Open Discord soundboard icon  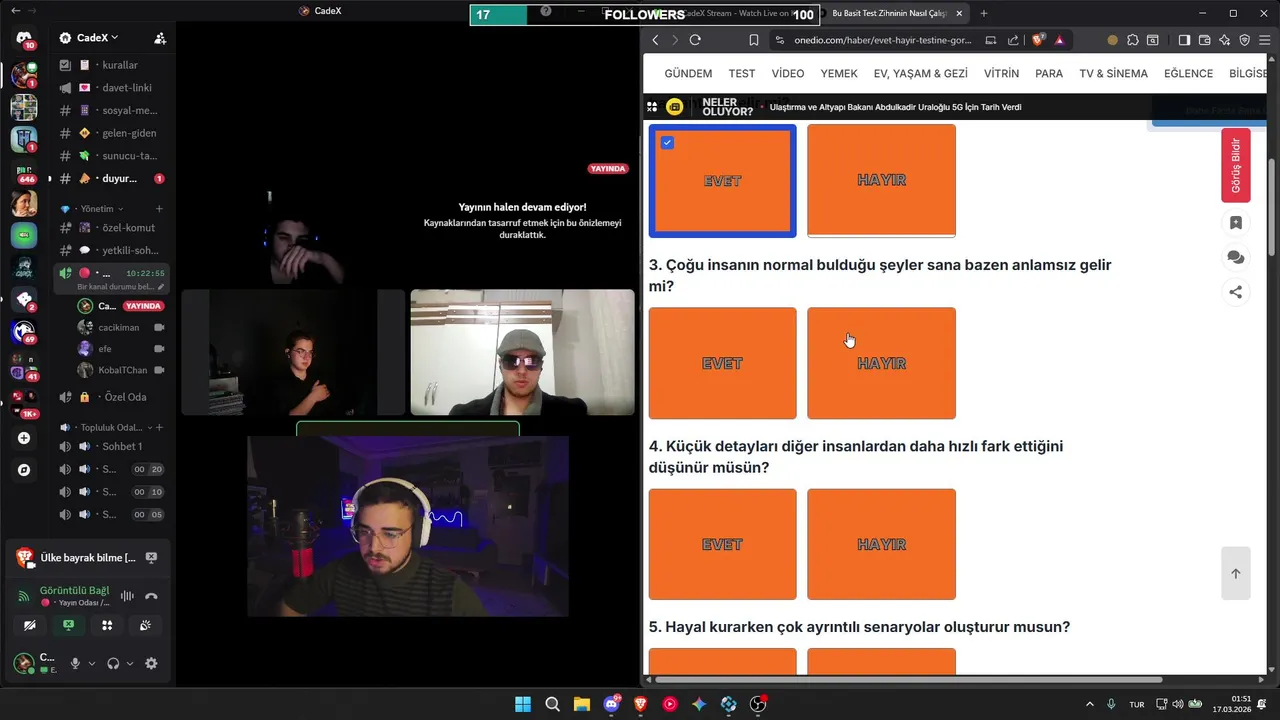145,625
